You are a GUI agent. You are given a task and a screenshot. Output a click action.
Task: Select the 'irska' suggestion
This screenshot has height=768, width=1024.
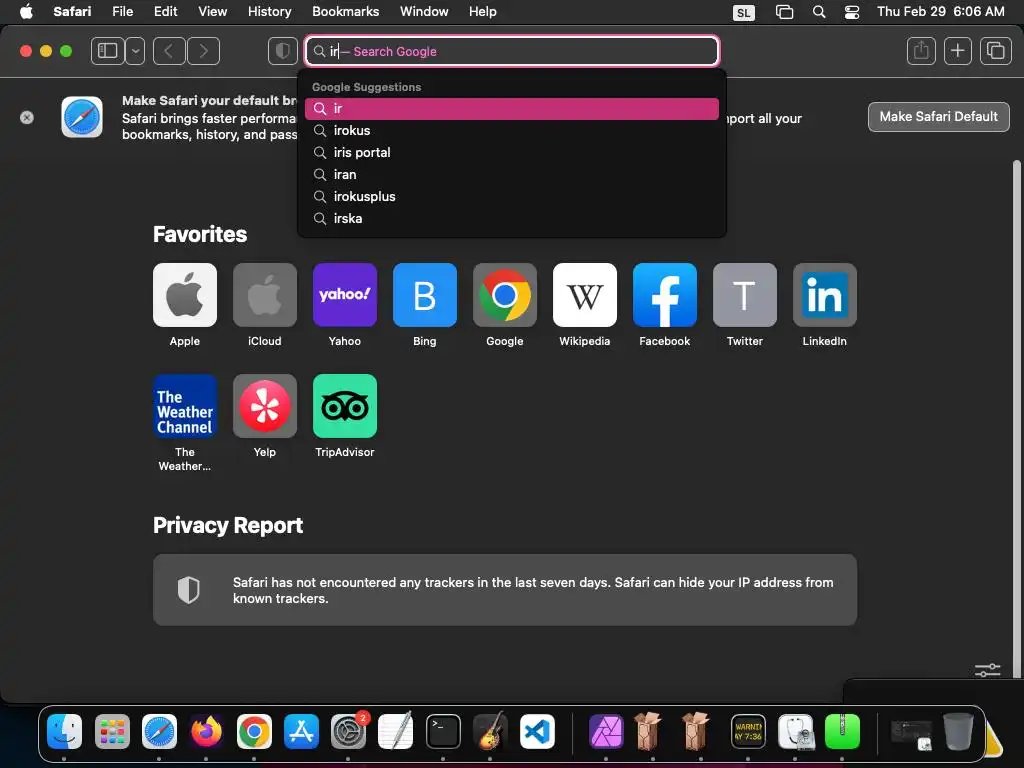click(x=512, y=219)
